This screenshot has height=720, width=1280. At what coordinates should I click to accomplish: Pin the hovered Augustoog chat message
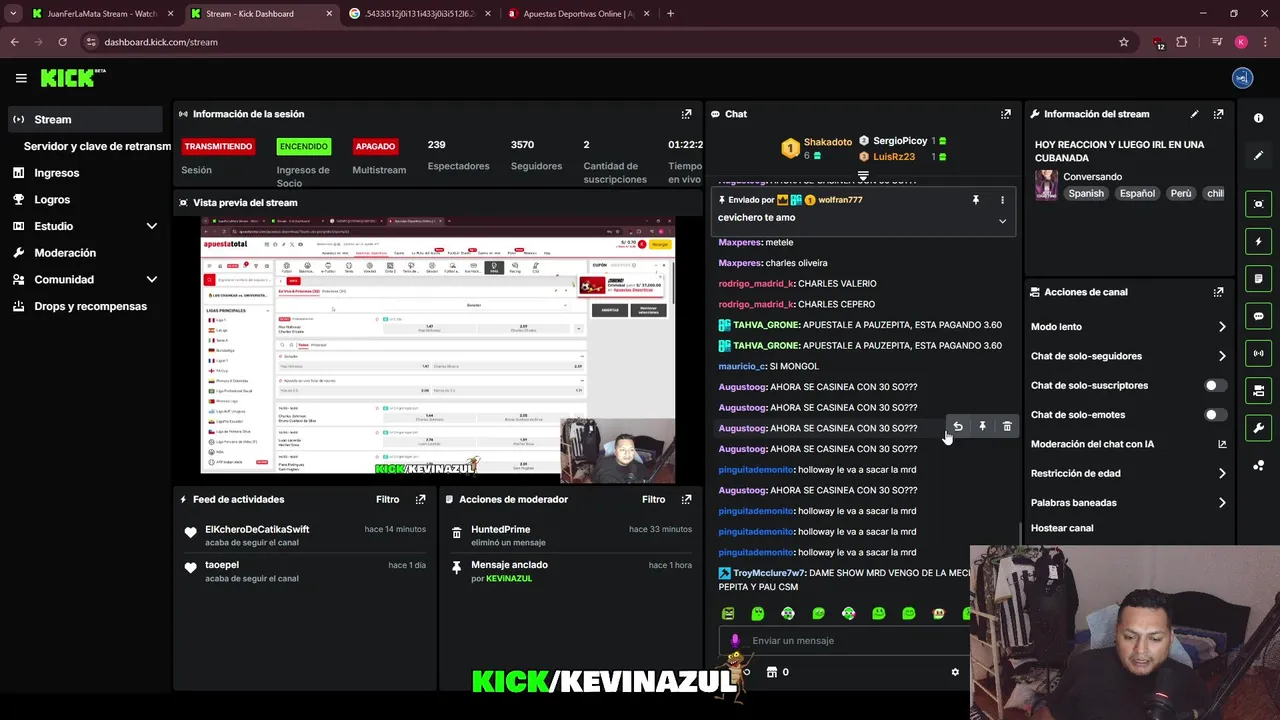982,427
